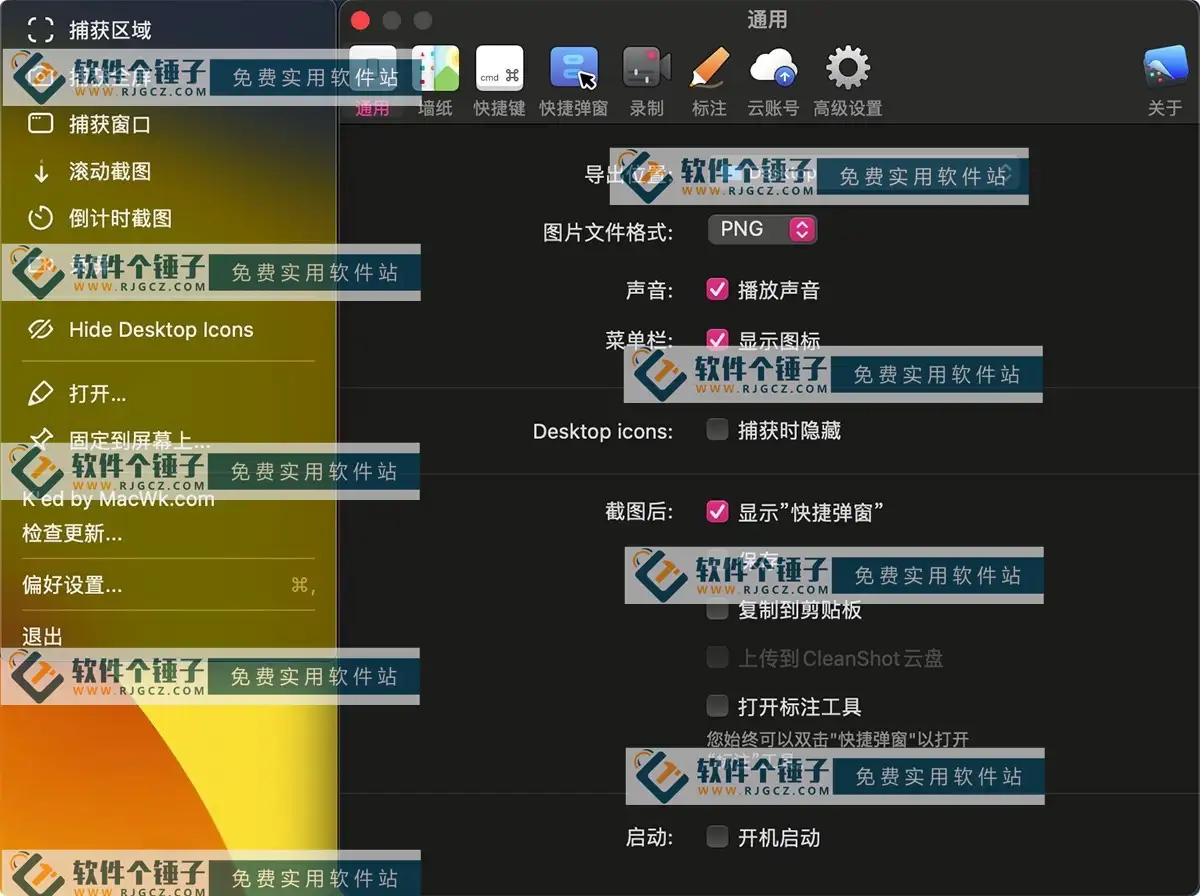Uncheck the 播放声音 play sound checkbox
This screenshot has height=896, width=1200.
717,290
